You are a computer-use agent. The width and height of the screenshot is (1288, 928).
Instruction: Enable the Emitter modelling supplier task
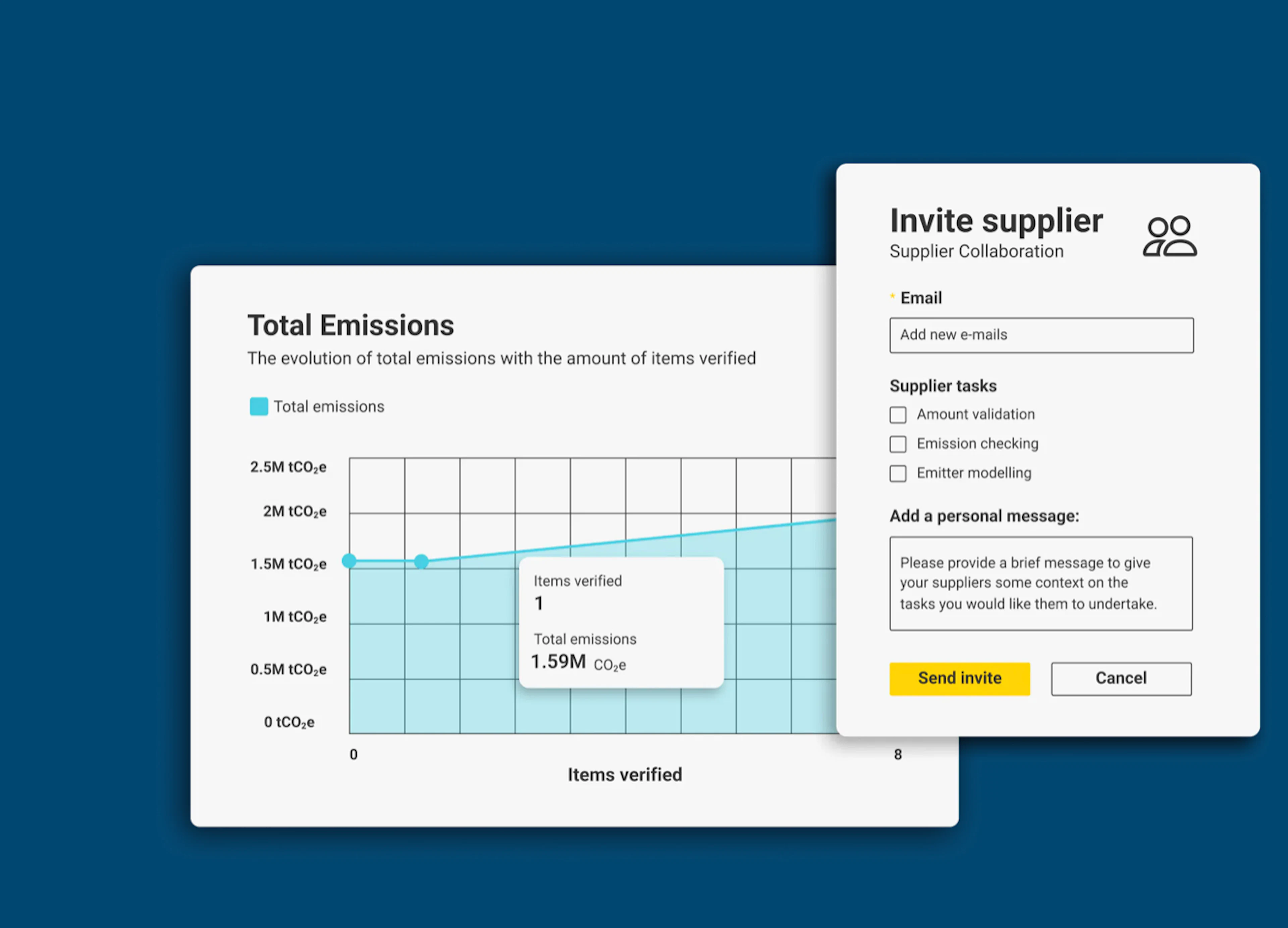898,473
